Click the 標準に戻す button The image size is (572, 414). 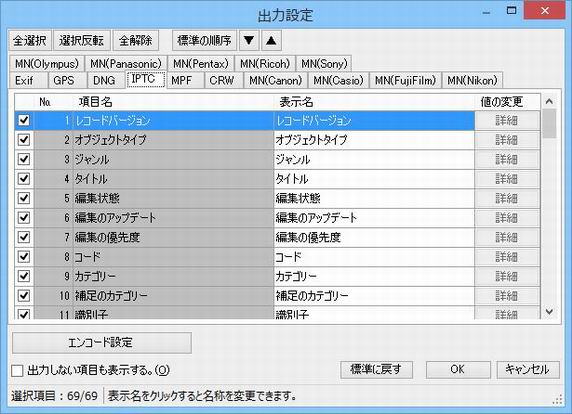coord(376,369)
